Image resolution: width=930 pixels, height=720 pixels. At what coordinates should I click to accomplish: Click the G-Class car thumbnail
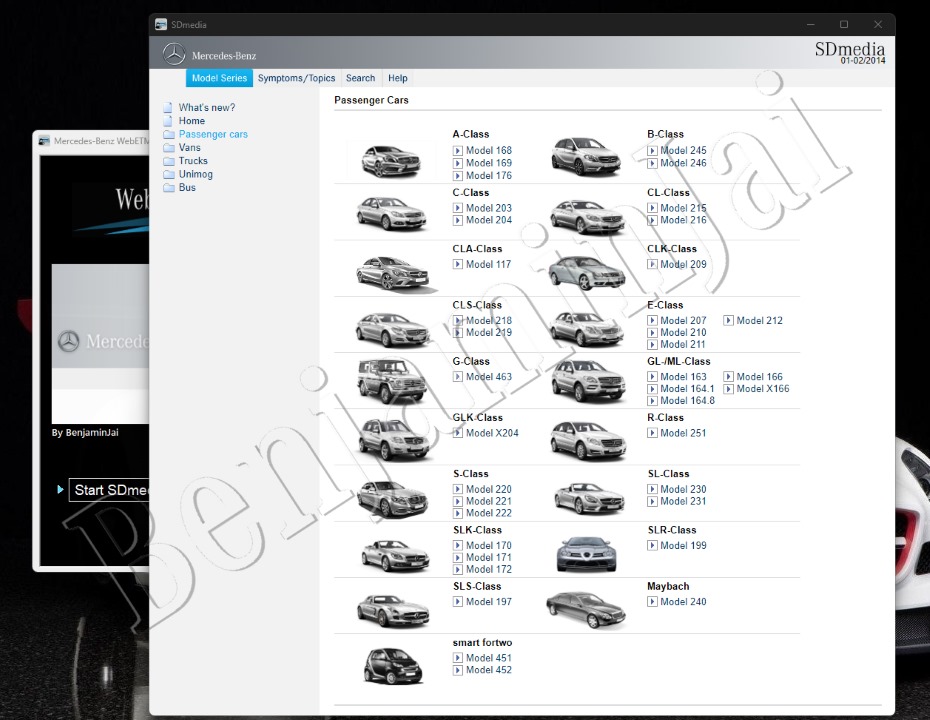(391, 379)
